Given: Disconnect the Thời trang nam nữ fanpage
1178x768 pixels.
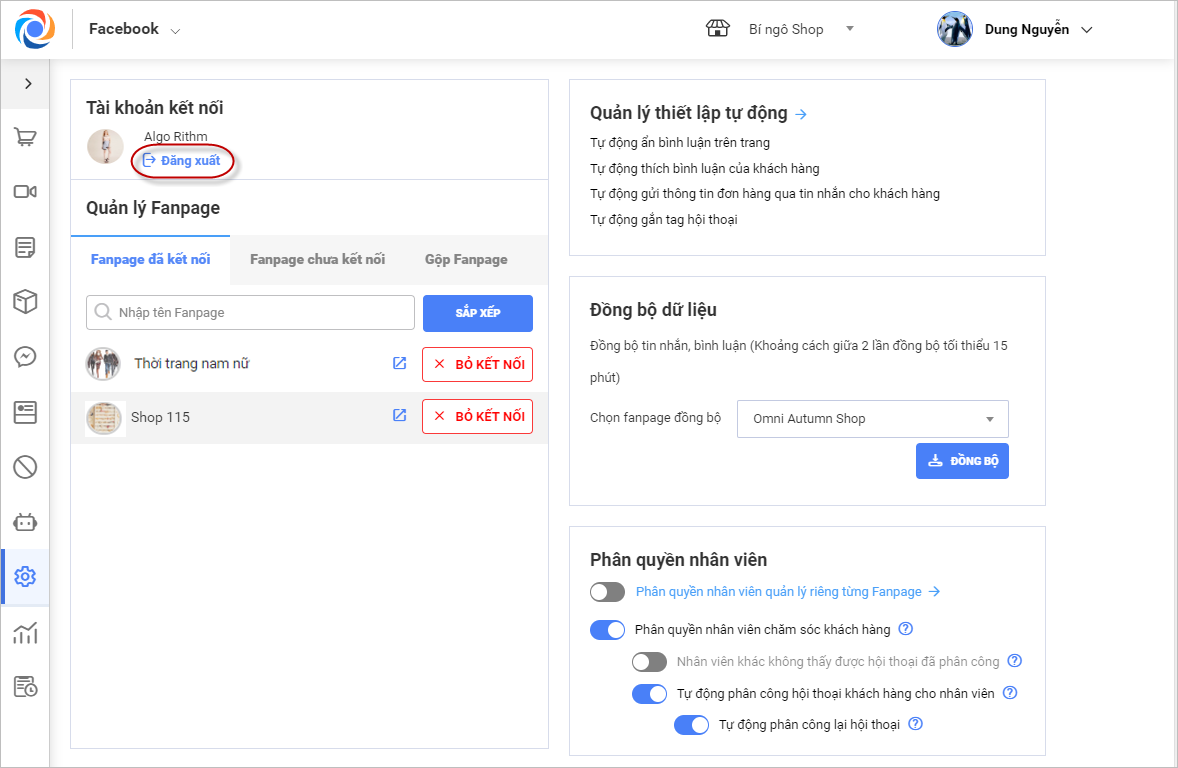Looking at the screenshot, I should 477,364.
